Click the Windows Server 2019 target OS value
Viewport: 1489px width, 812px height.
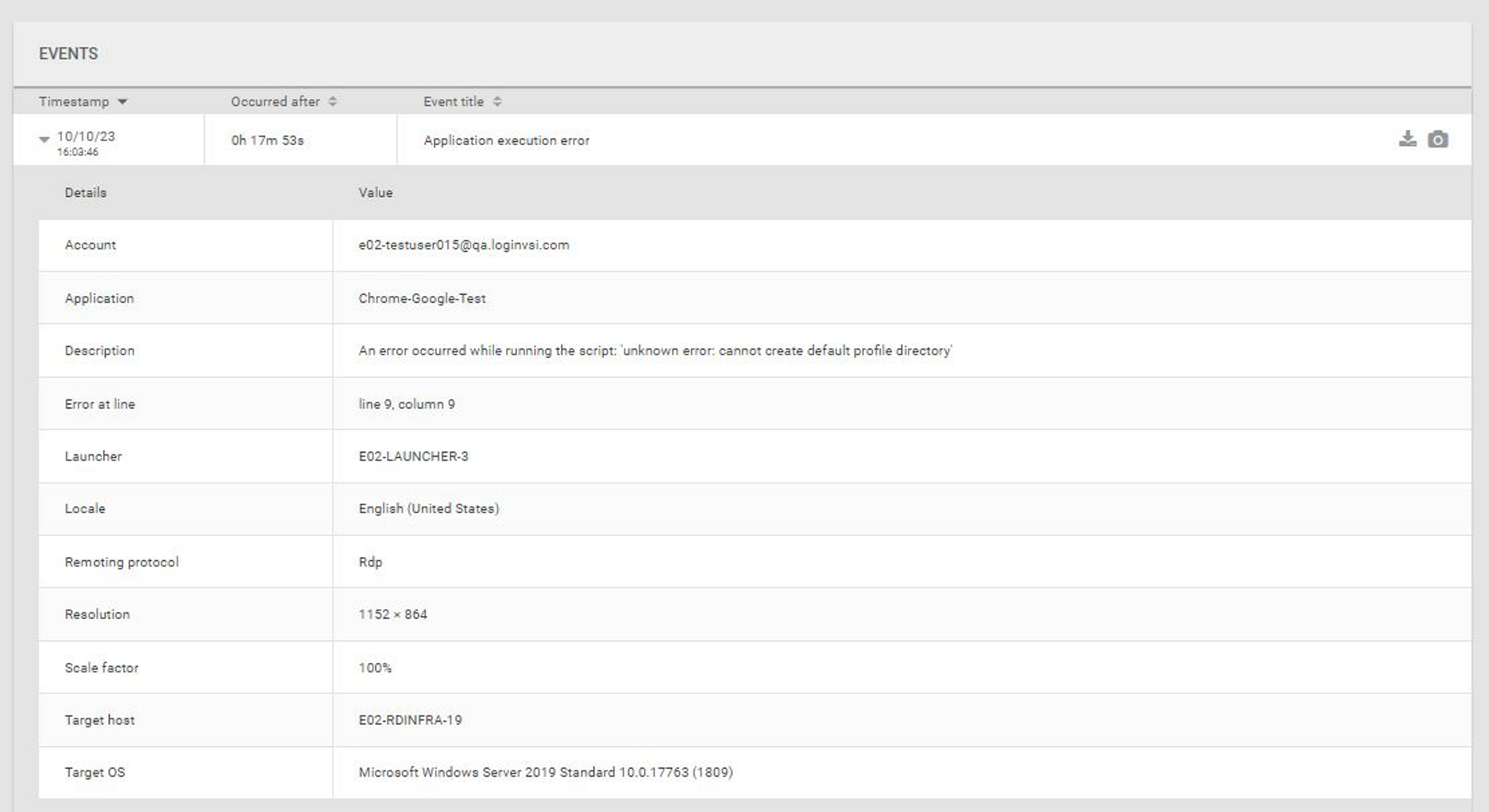(x=546, y=772)
